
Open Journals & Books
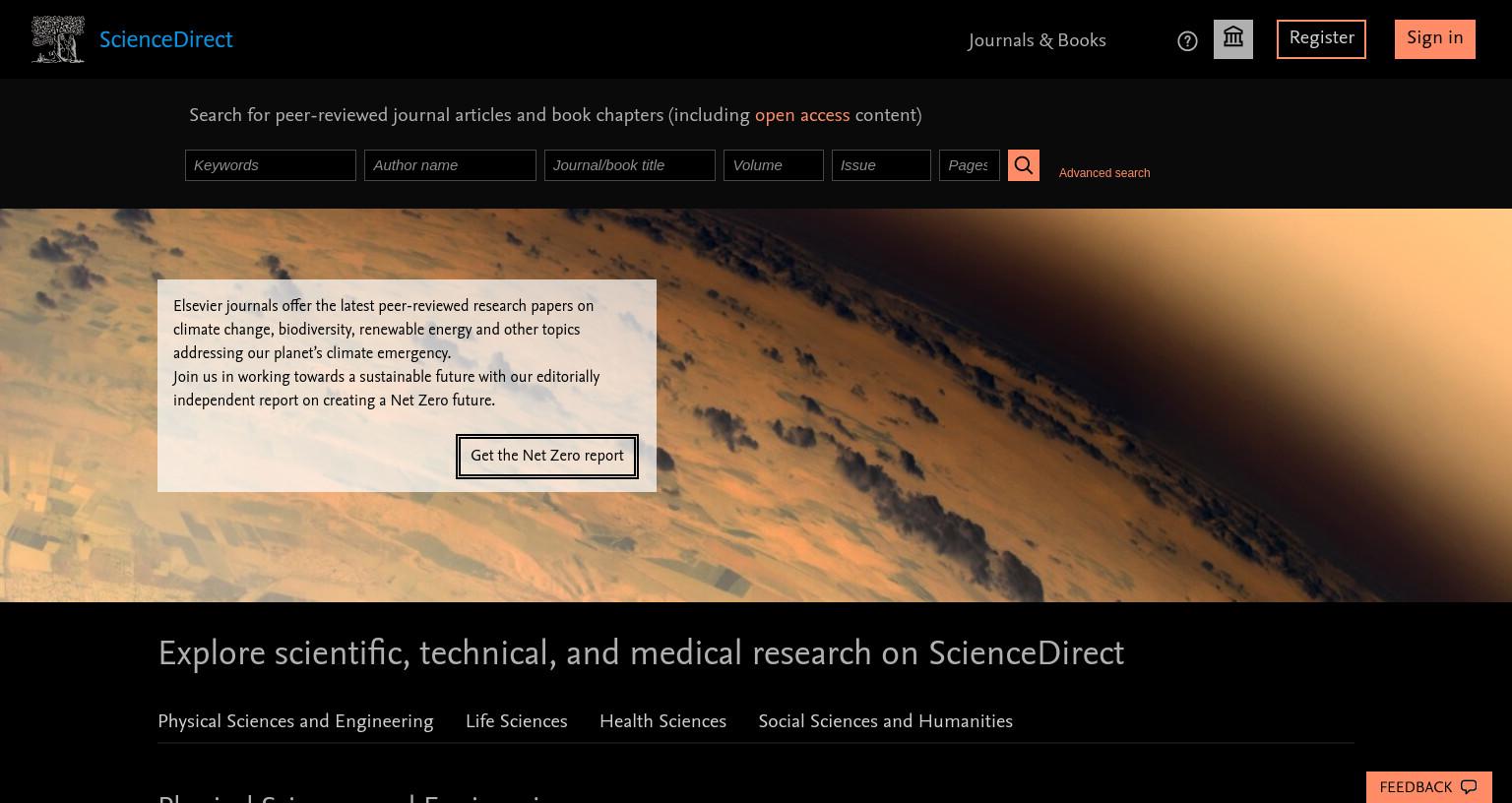click(x=1037, y=40)
